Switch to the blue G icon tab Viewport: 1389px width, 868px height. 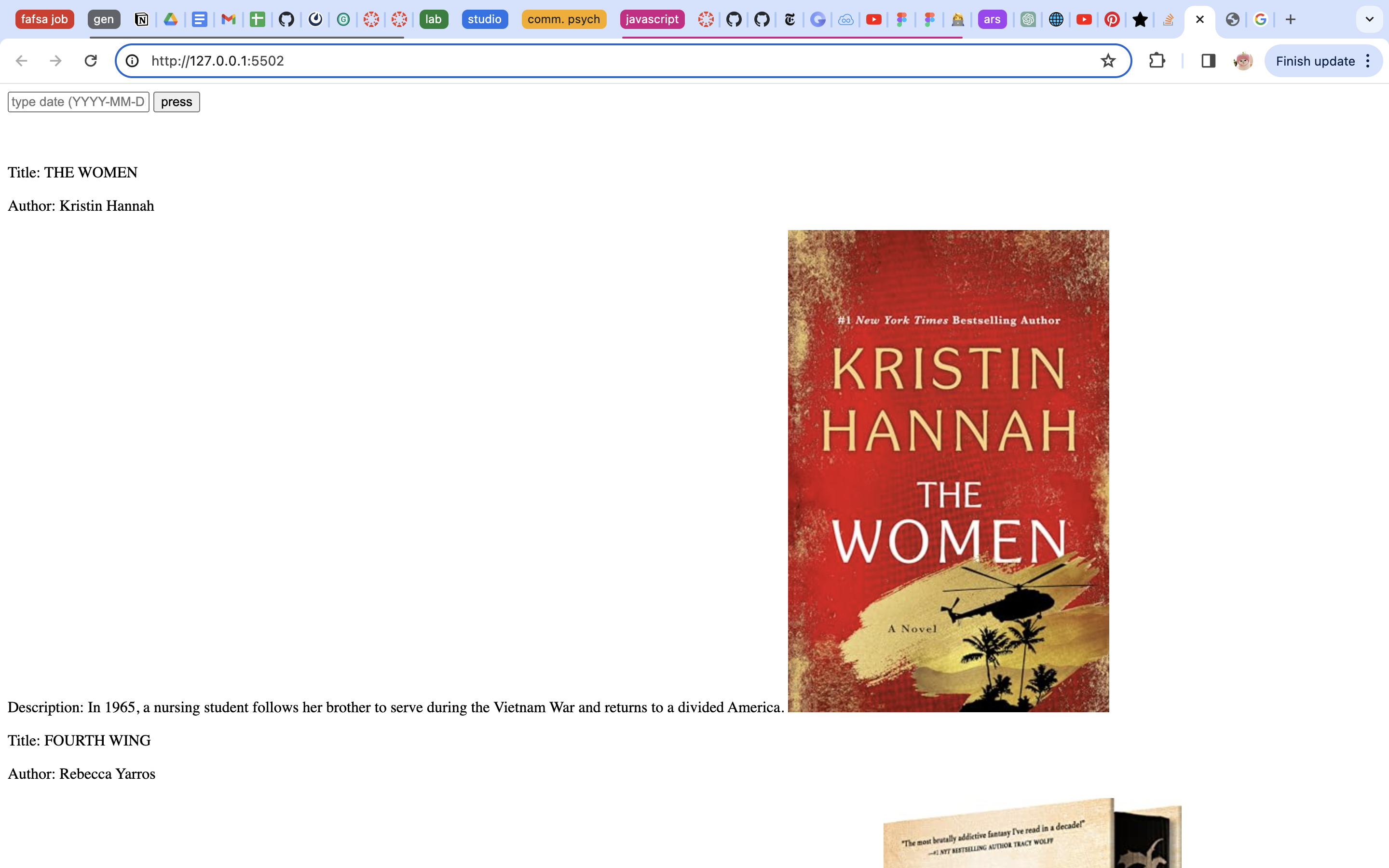(x=818, y=19)
